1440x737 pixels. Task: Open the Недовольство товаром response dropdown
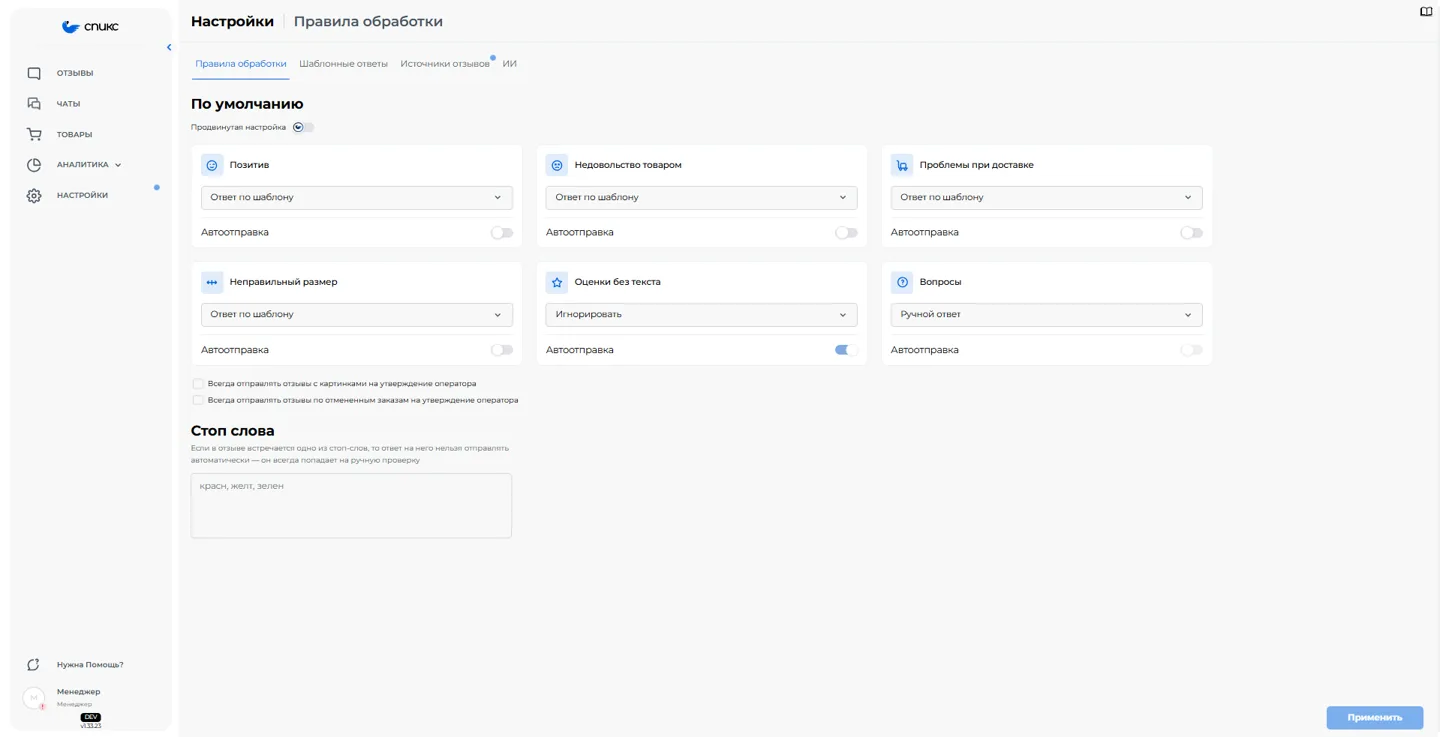701,197
